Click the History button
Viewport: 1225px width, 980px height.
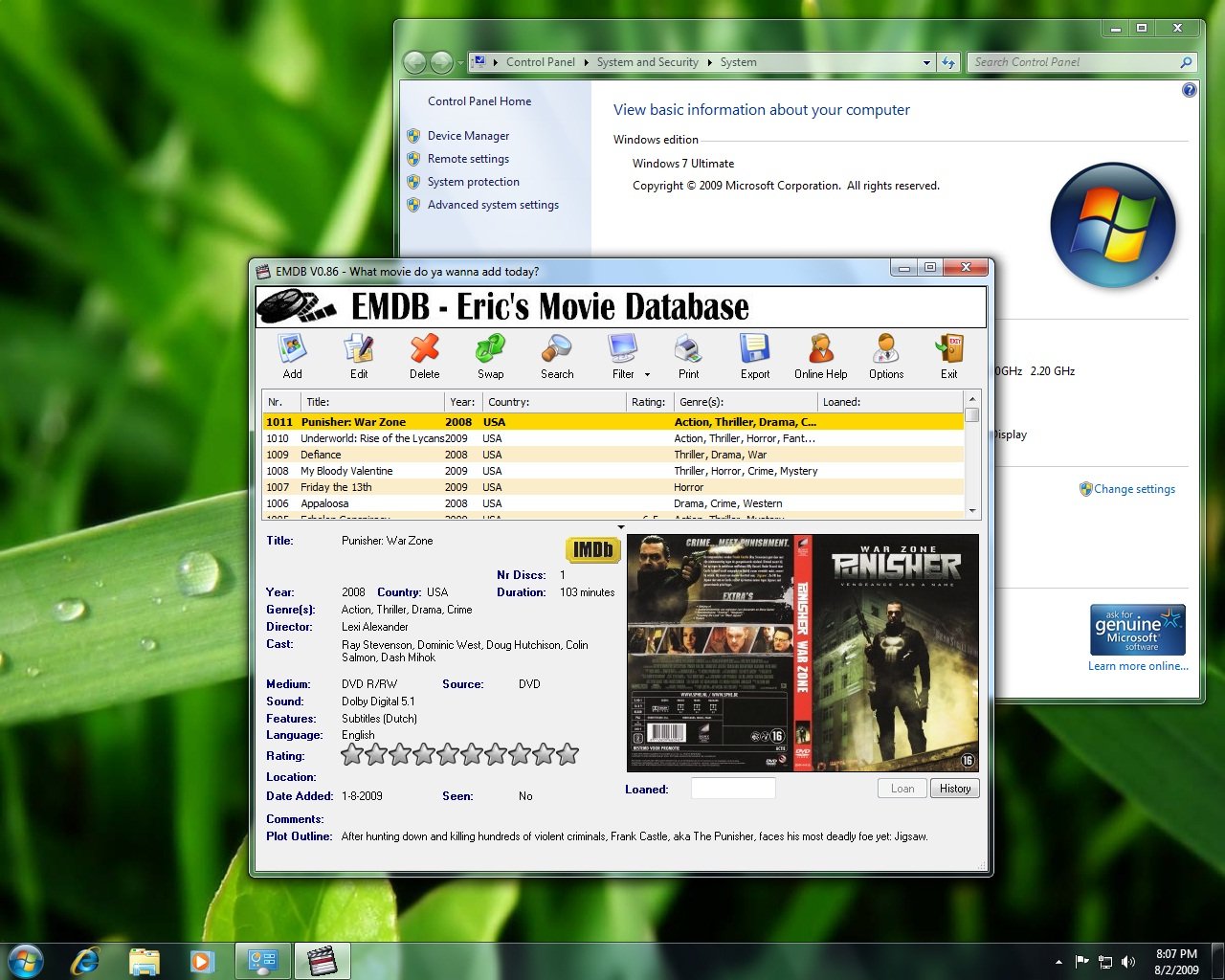coord(954,789)
